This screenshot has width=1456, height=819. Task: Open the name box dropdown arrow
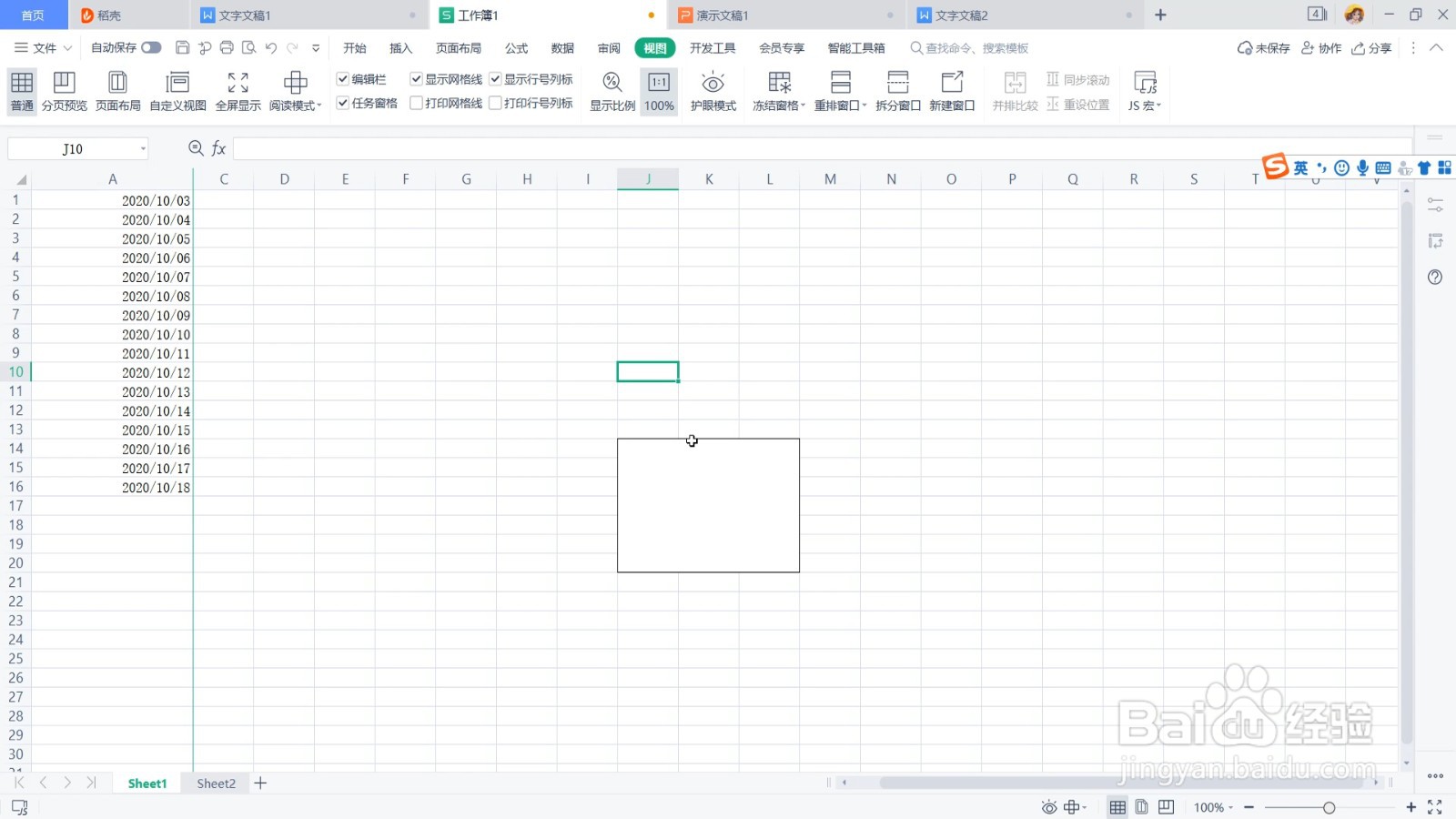[x=143, y=149]
